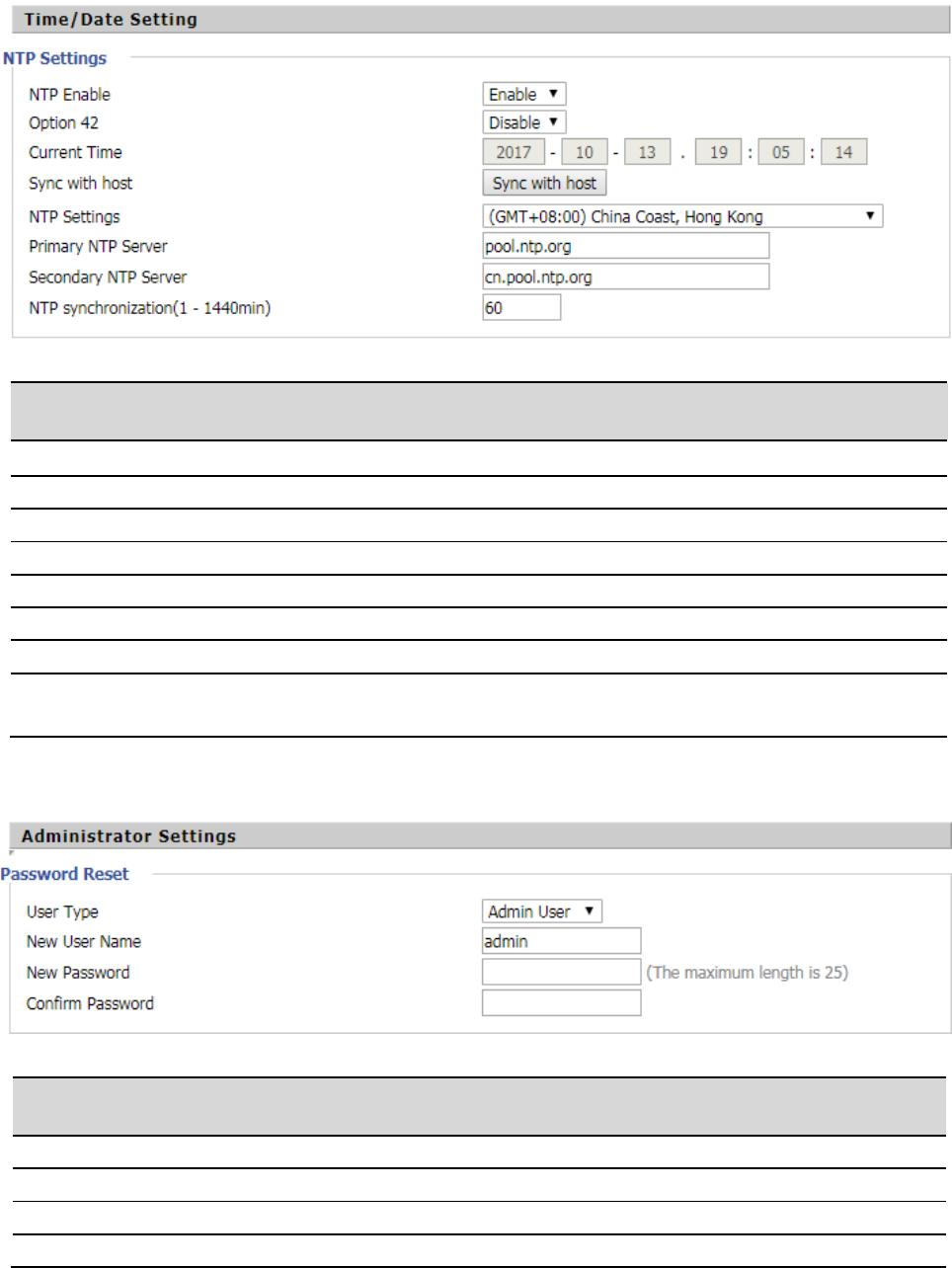This screenshot has height=1268, width=952.
Task: Open the NTP Enable dropdown
Action: (523, 94)
